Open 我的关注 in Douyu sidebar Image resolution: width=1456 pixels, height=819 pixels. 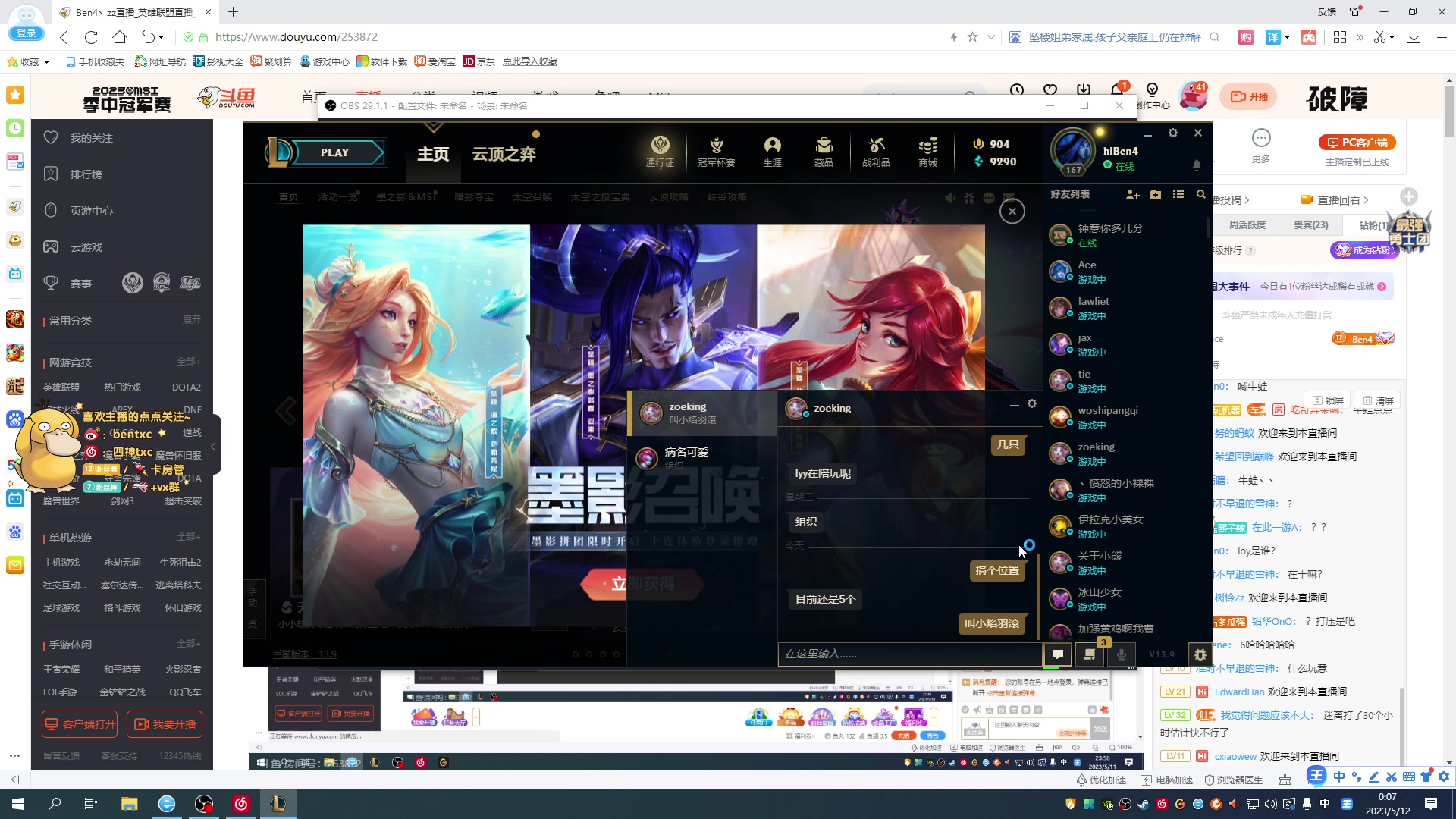pyautogui.click(x=91, y=138)
